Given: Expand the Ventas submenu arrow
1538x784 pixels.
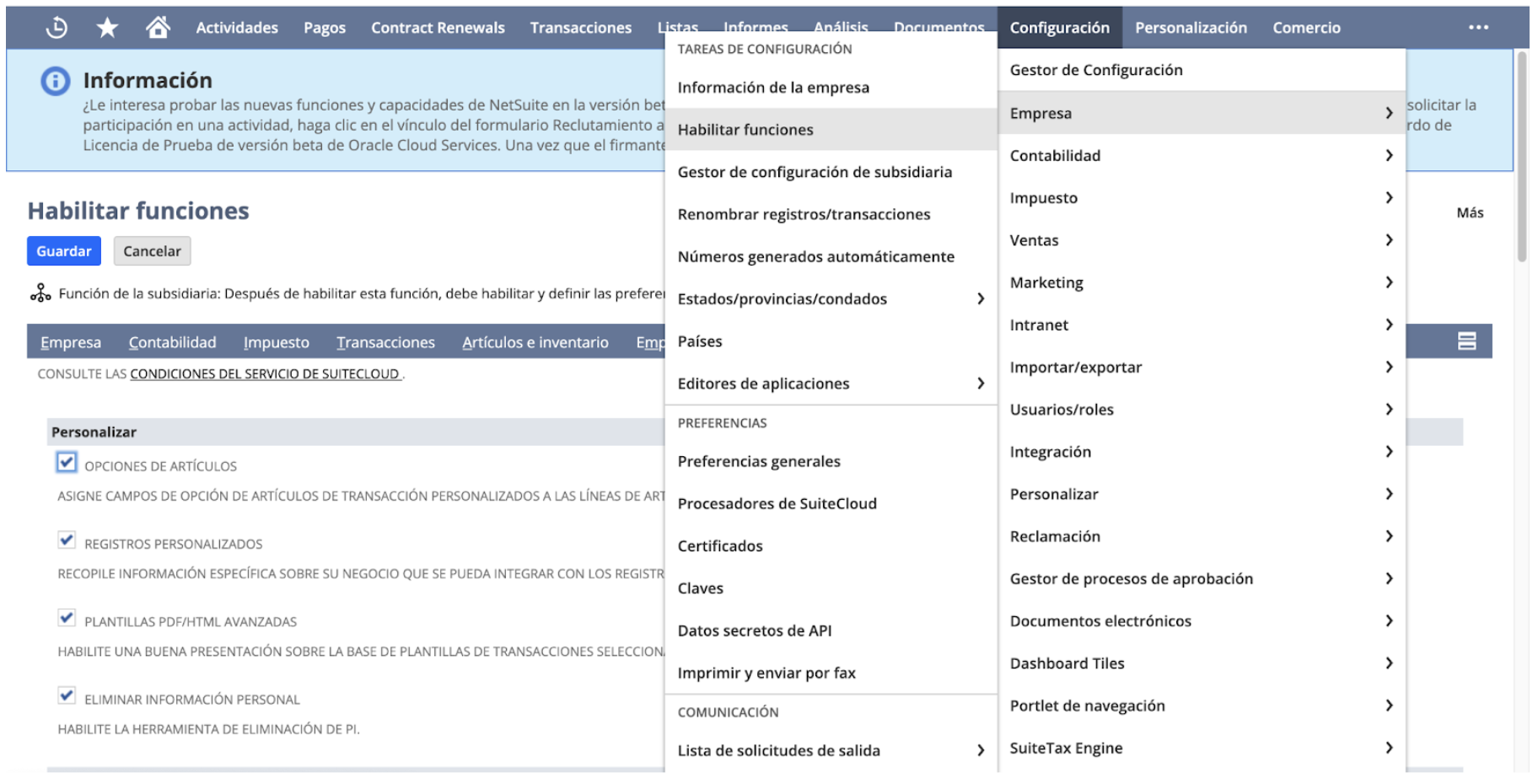Looking at the screenshot, I should [1389, 240].
